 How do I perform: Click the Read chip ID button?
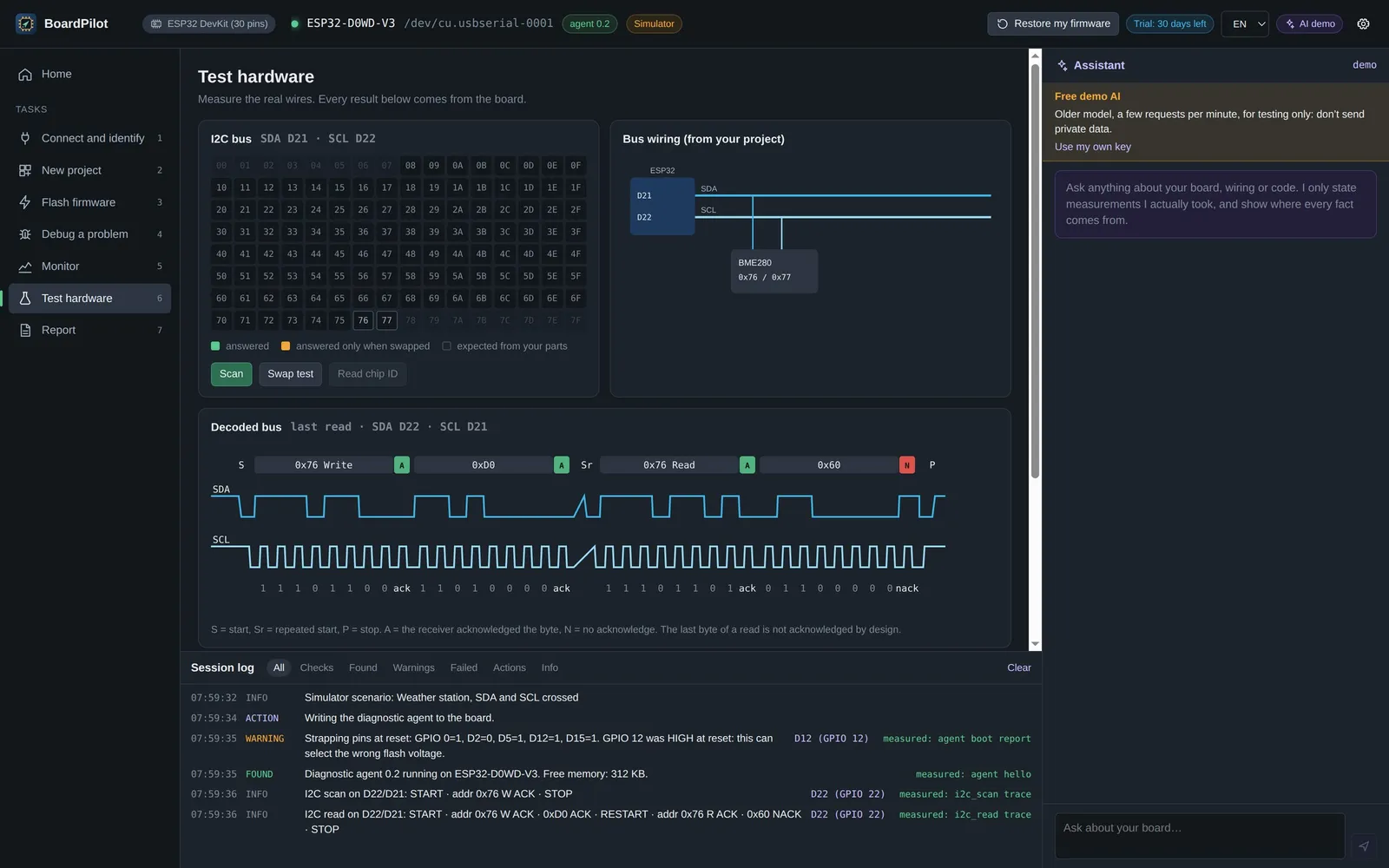coord(367,374)
